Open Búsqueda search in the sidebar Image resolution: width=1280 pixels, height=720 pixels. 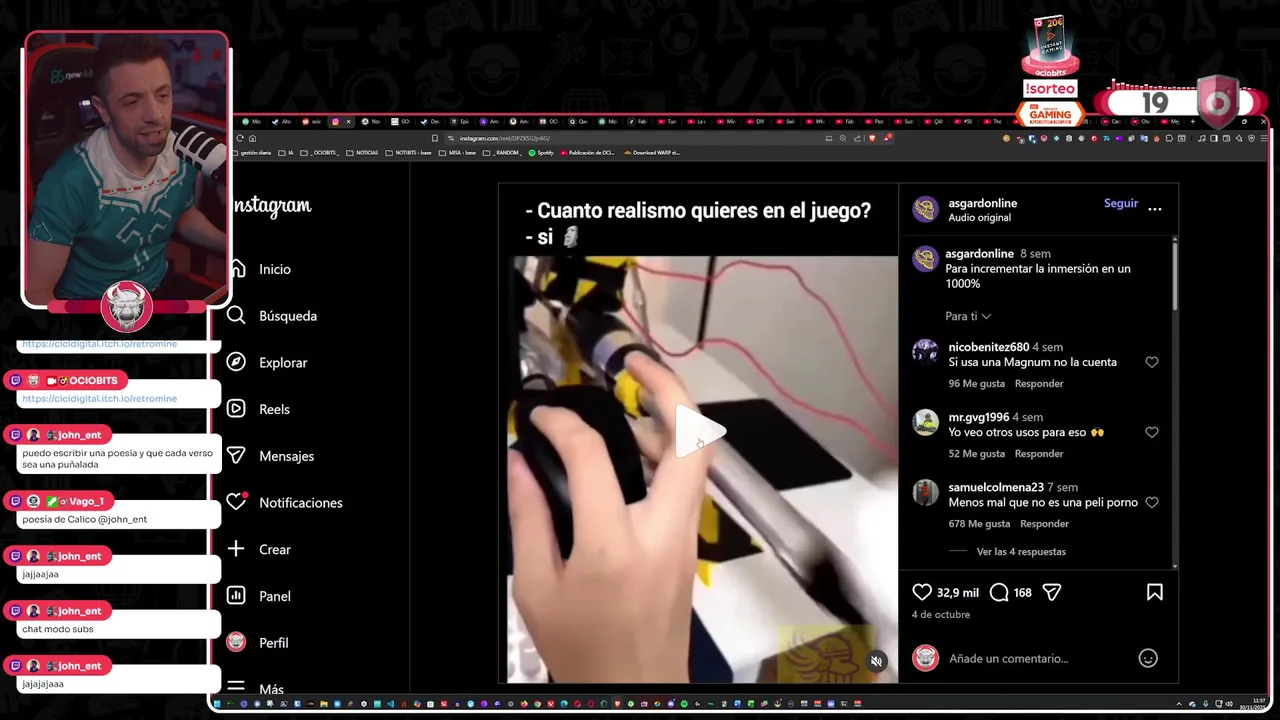point(272,316)
